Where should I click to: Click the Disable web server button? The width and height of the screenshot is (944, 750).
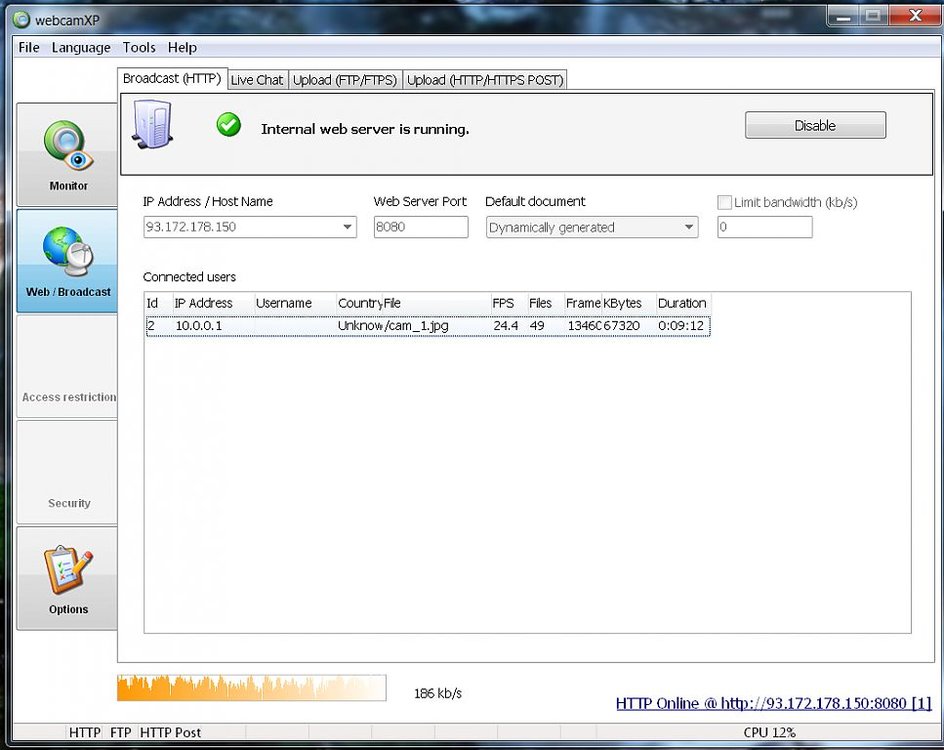[815, 125]
